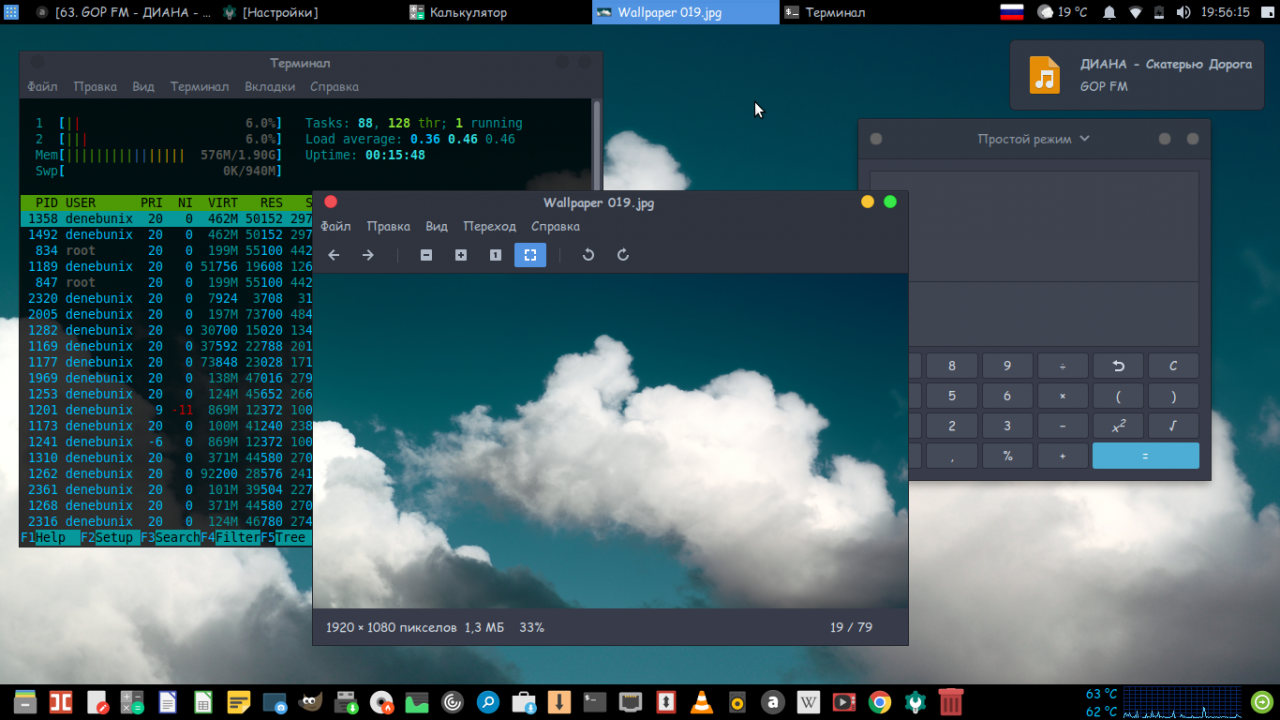Click htop process row PID 834
Image resolution: width=1280 pixels, height=720 pixels.
[x=166, y=251]
